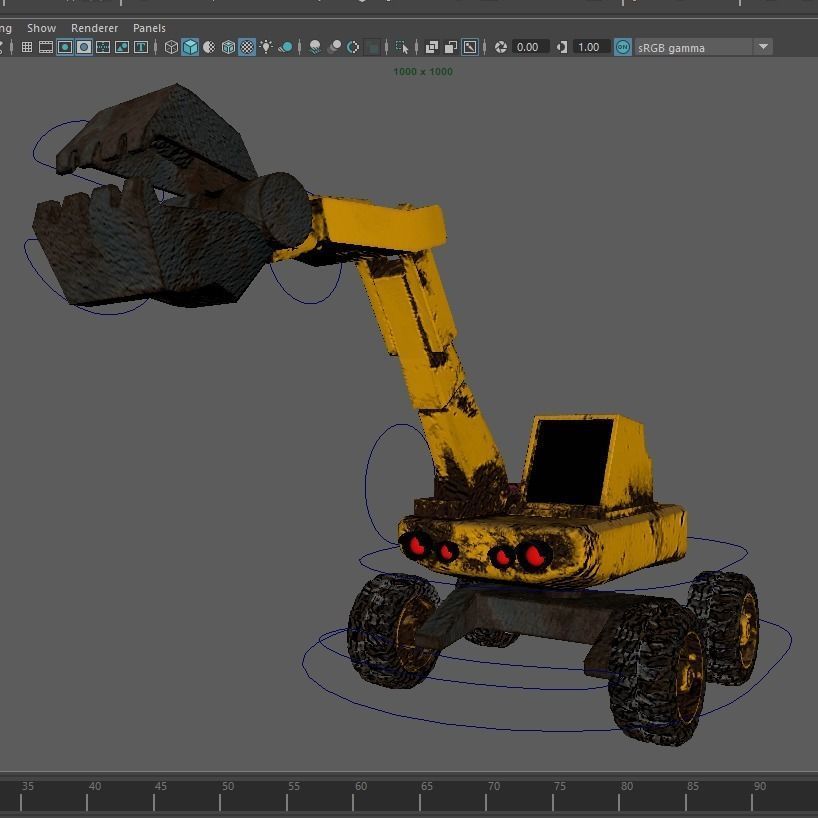Toggle X-Ray Joints icon
818x818 pixels.
point(470,47)
